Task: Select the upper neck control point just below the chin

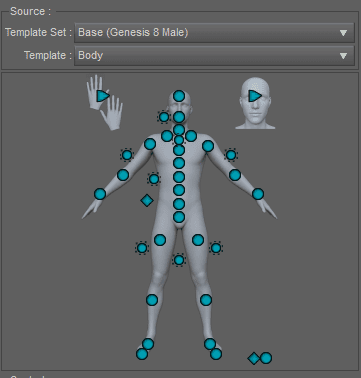Action: coord(179,129)
